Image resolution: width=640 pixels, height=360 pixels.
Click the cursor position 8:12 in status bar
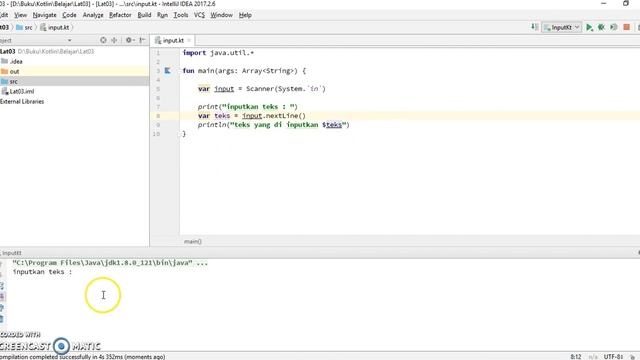576,357
